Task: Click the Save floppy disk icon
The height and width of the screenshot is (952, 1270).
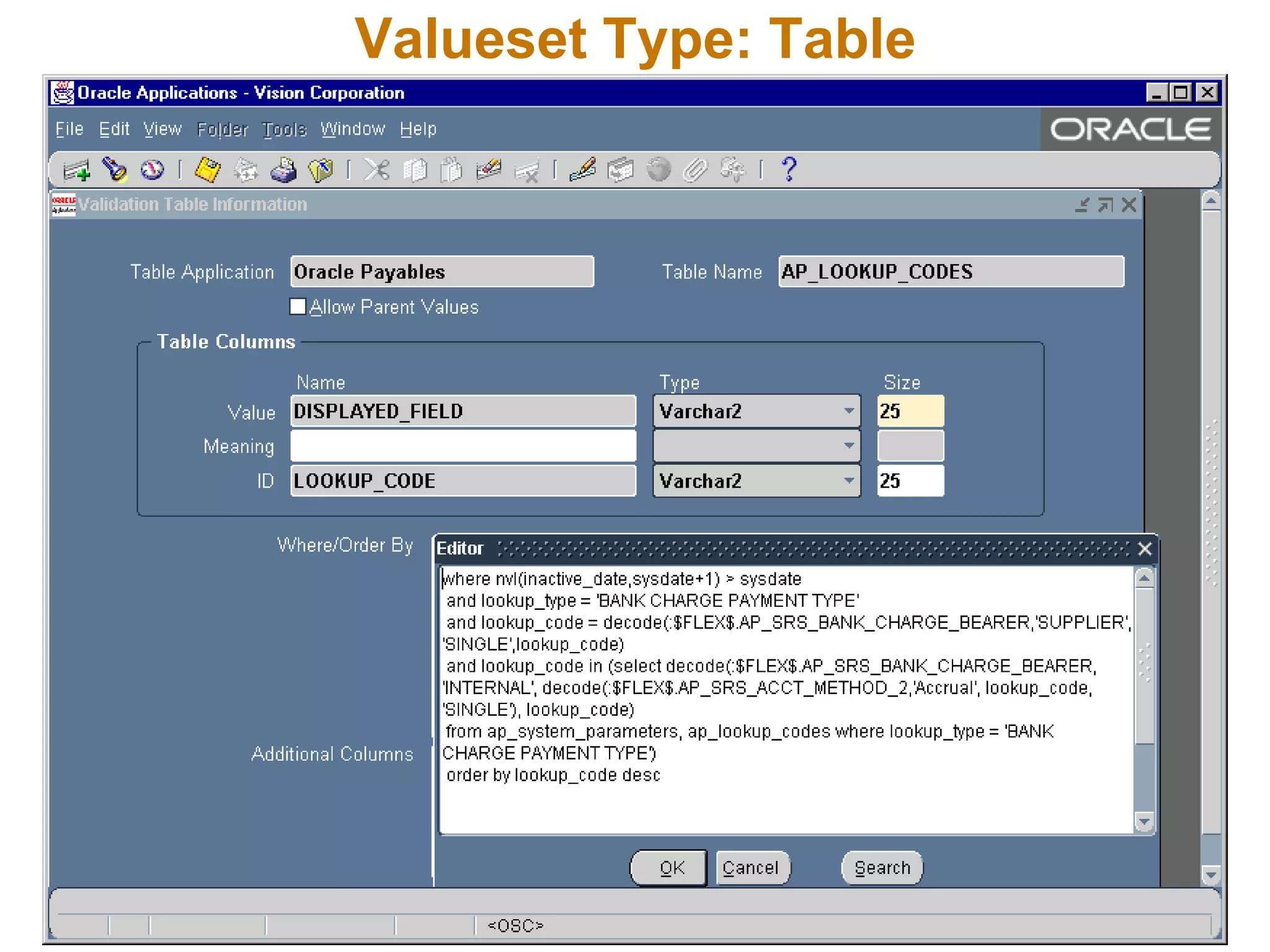Action: point(207,170)
